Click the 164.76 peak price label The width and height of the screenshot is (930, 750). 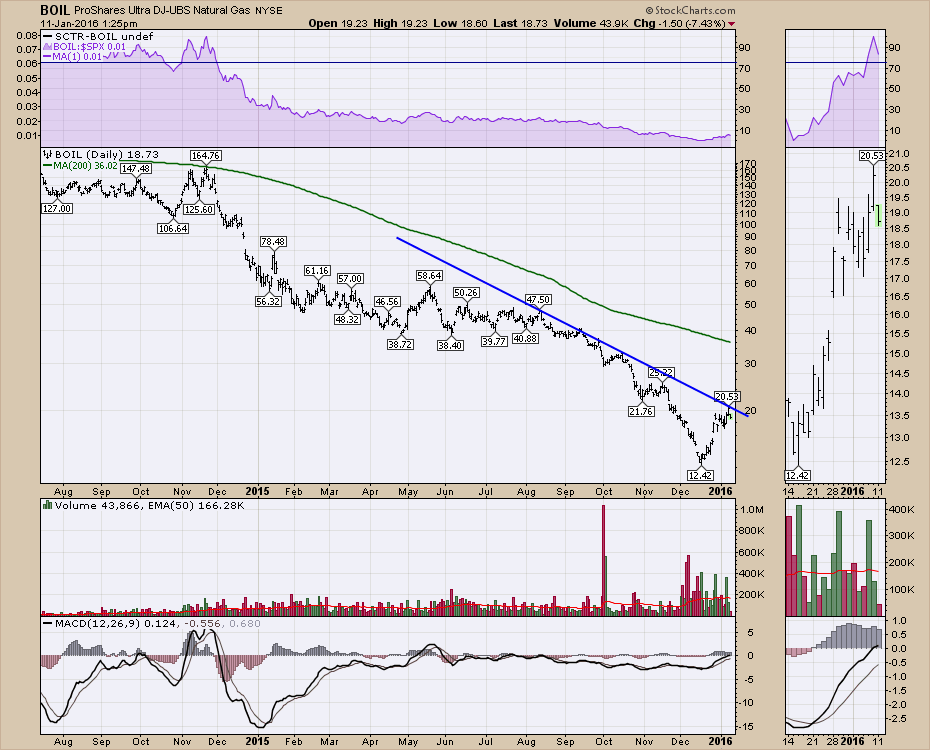206,156
